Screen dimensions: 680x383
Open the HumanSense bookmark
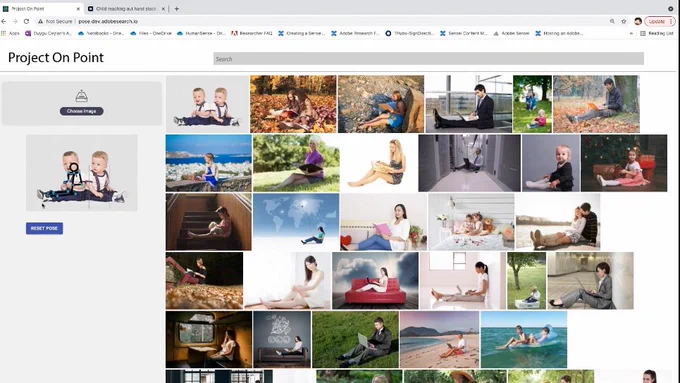pyautogui.click(x=201, y=33)
